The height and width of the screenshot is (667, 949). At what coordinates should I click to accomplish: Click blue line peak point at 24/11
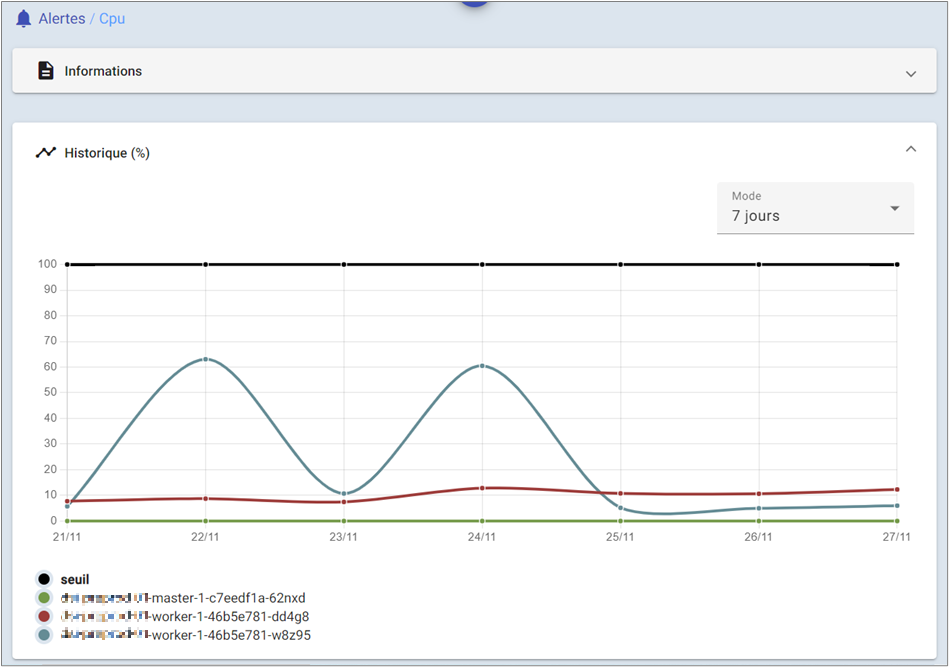point(482,366)
